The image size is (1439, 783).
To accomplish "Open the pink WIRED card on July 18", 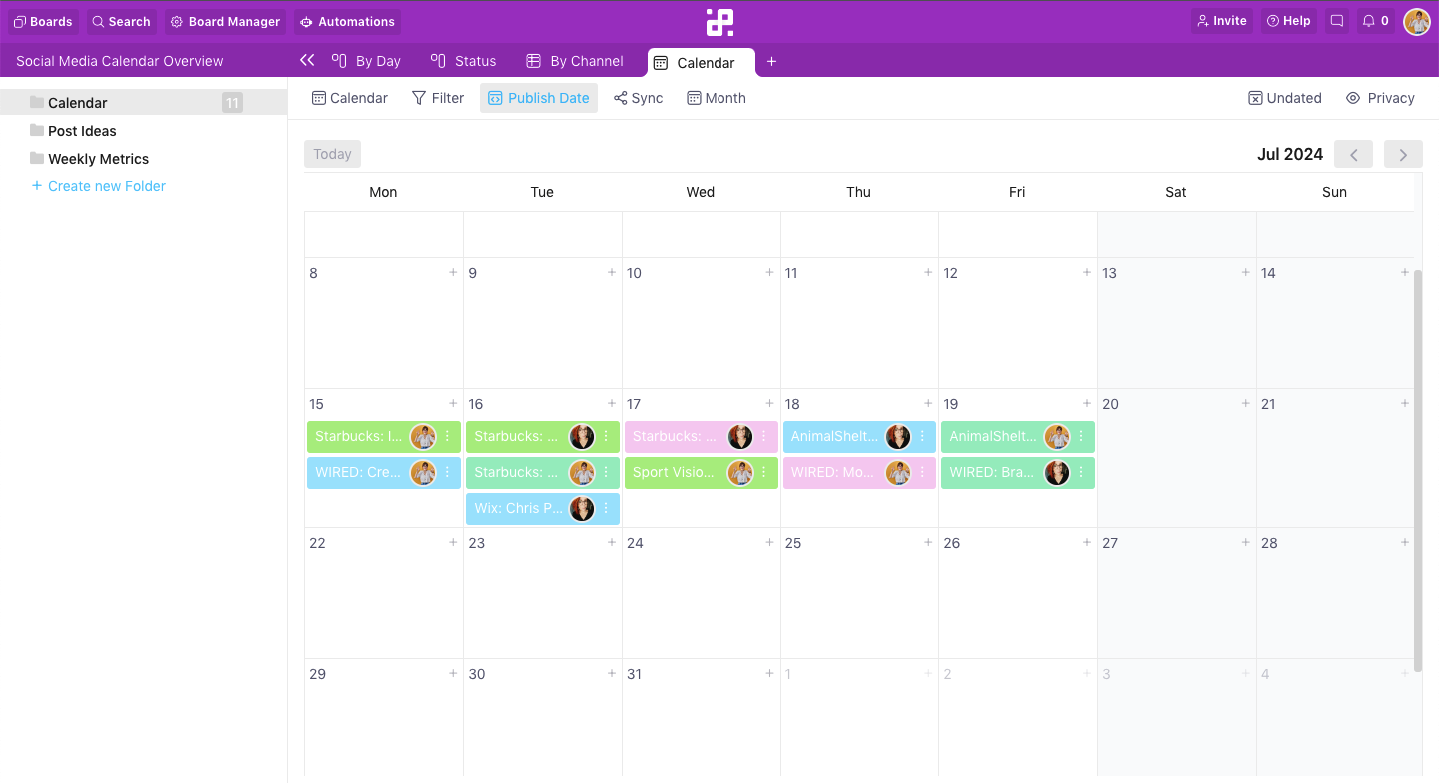I will pyautogui.click(x=832, y=473).
